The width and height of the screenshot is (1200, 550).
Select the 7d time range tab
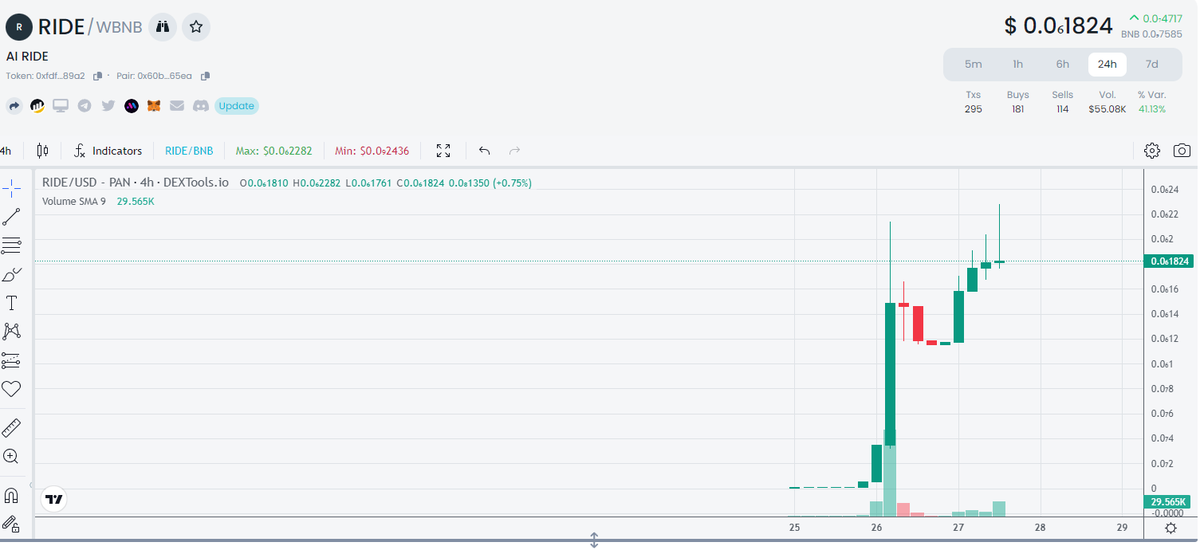tap(1152, 64)
